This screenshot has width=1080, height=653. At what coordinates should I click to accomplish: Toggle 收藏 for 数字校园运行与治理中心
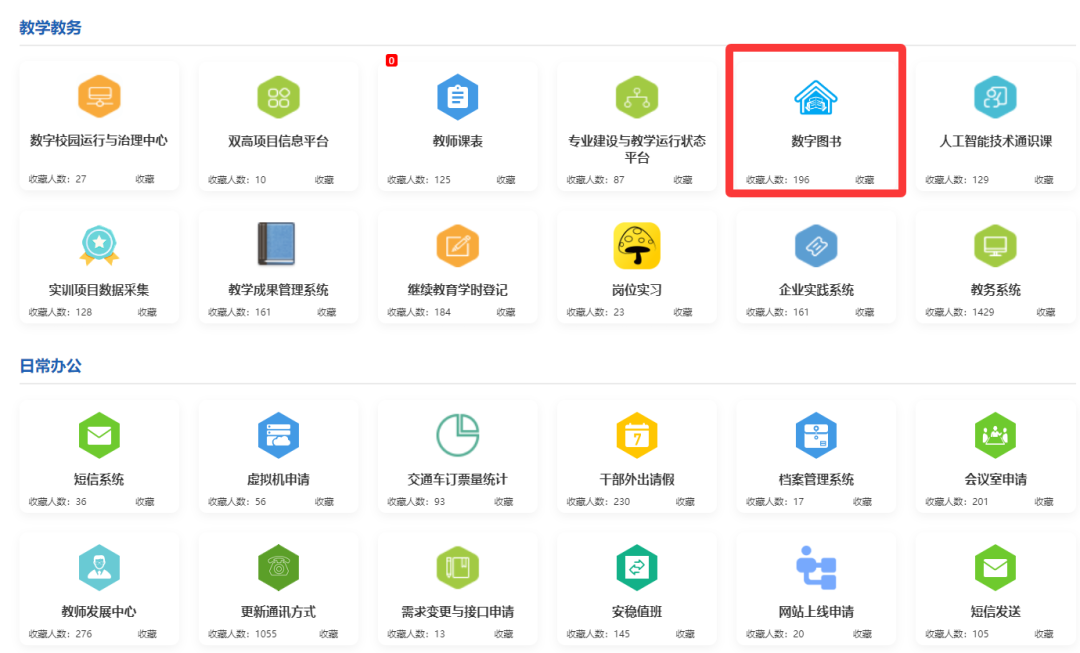(146, 180)
